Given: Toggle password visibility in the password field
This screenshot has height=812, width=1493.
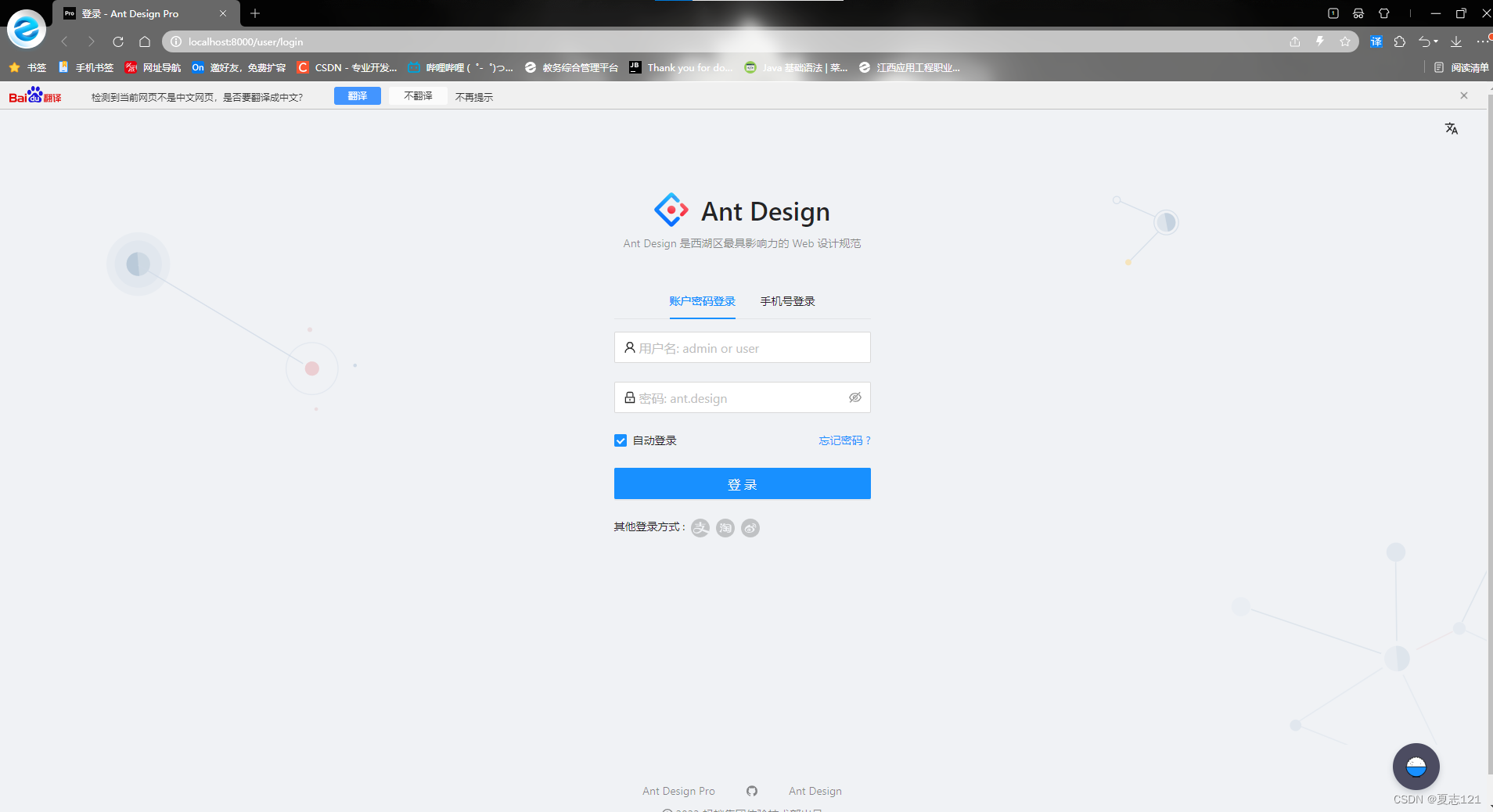Looking at the screenshot, I should tap(855, 397).
